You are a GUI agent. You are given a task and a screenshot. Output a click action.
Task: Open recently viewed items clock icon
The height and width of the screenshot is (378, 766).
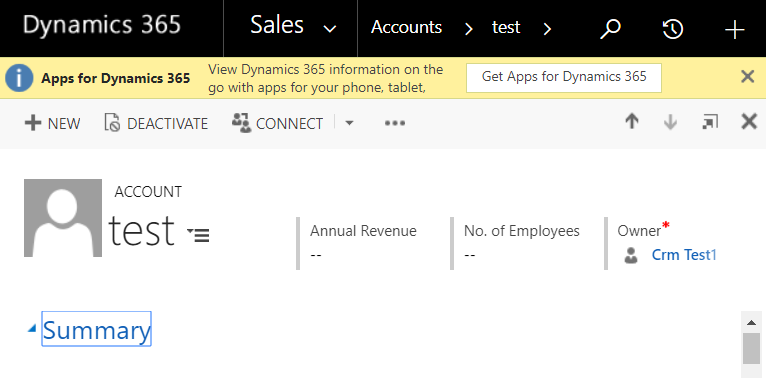click(673, 29)
